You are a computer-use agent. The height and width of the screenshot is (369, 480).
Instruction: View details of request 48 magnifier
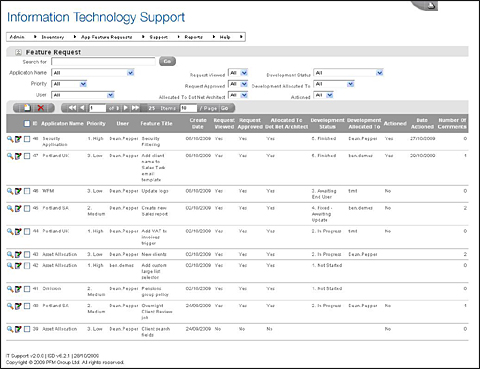coord(10,139)
